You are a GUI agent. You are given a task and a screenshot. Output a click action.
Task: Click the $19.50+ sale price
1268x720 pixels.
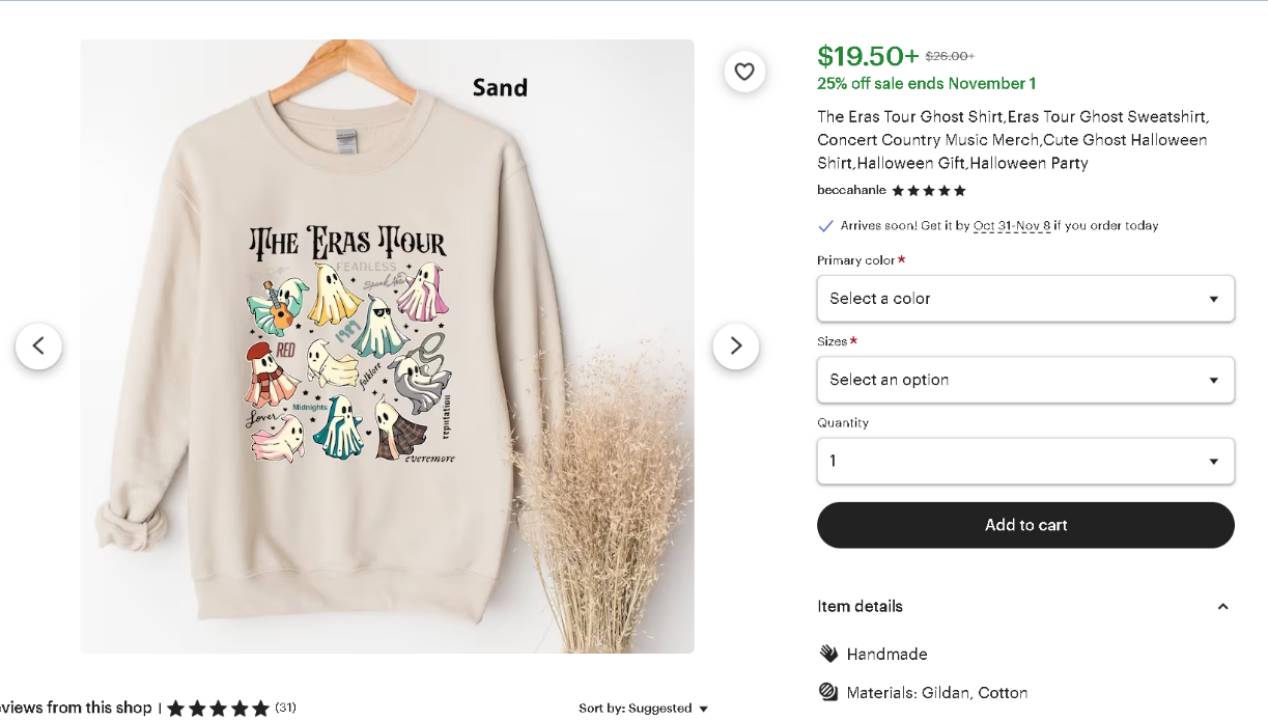[867, 55]
